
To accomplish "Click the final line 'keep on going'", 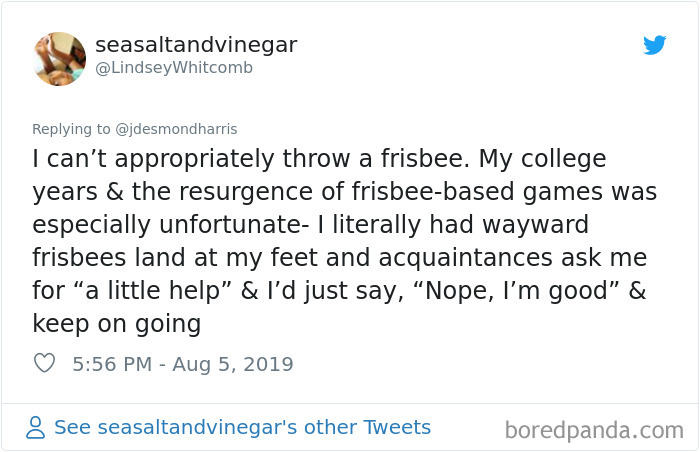I will point(117,325).
